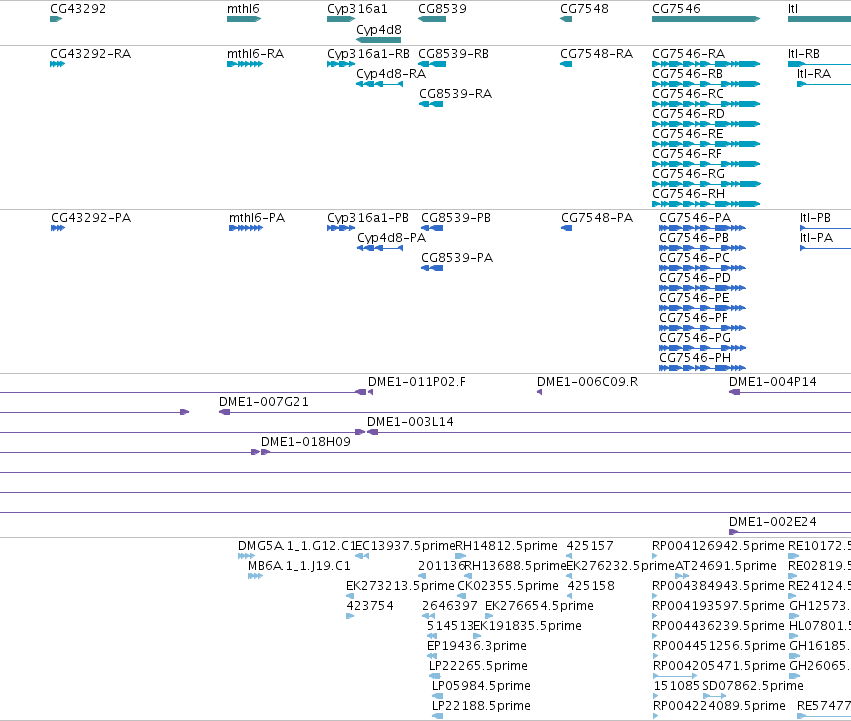Select the LP05984.5prime EST
Viewport: 851px width, 721px height.
437,696
